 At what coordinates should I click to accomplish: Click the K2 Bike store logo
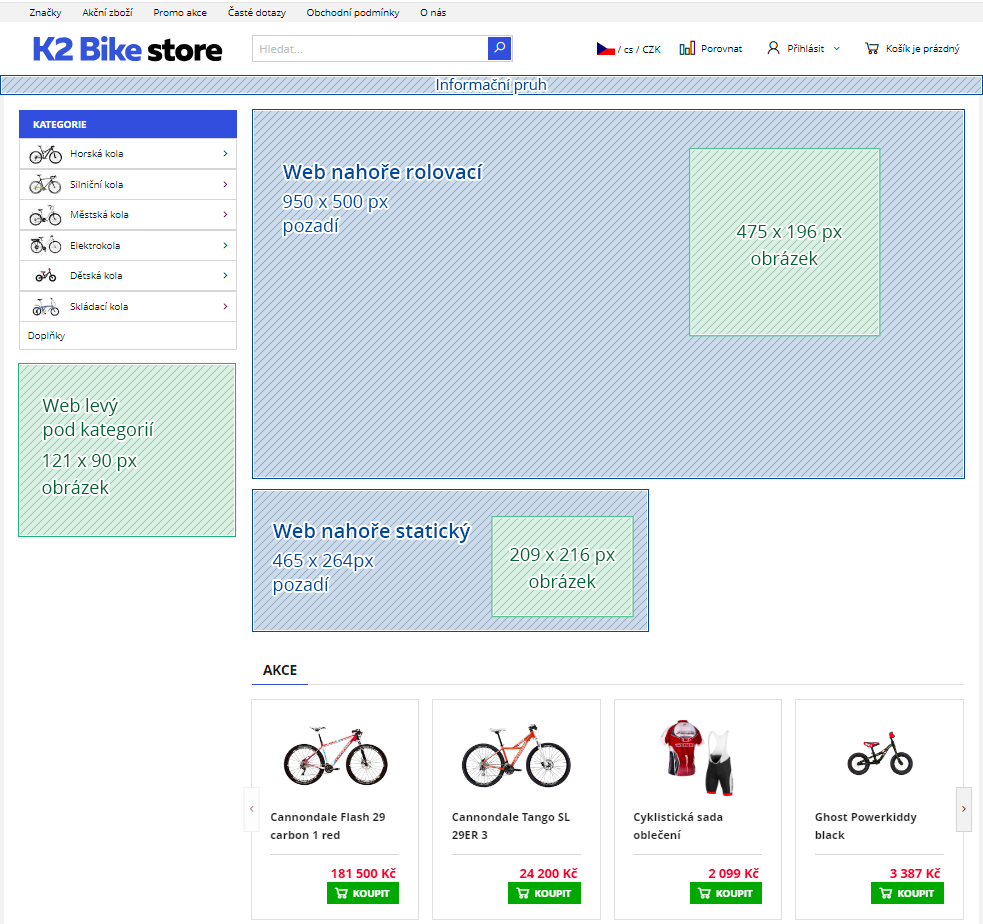click(127, 50)
